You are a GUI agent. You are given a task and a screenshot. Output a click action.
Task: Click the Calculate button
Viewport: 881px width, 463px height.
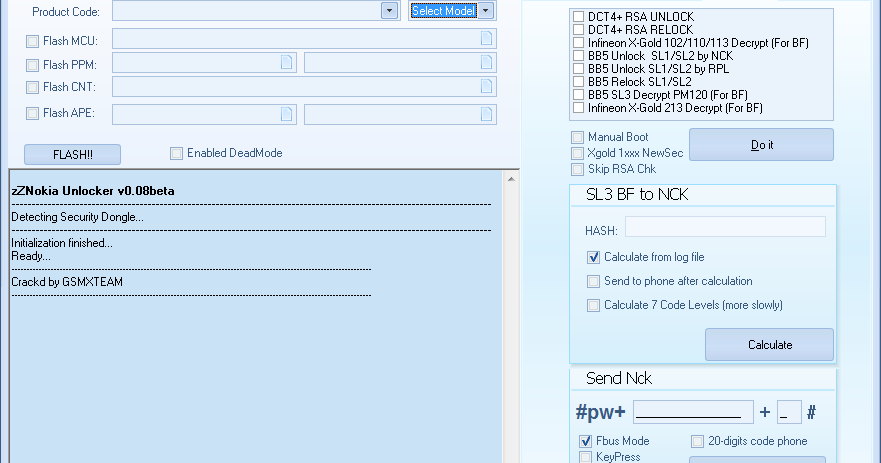(x=769, y=344)
